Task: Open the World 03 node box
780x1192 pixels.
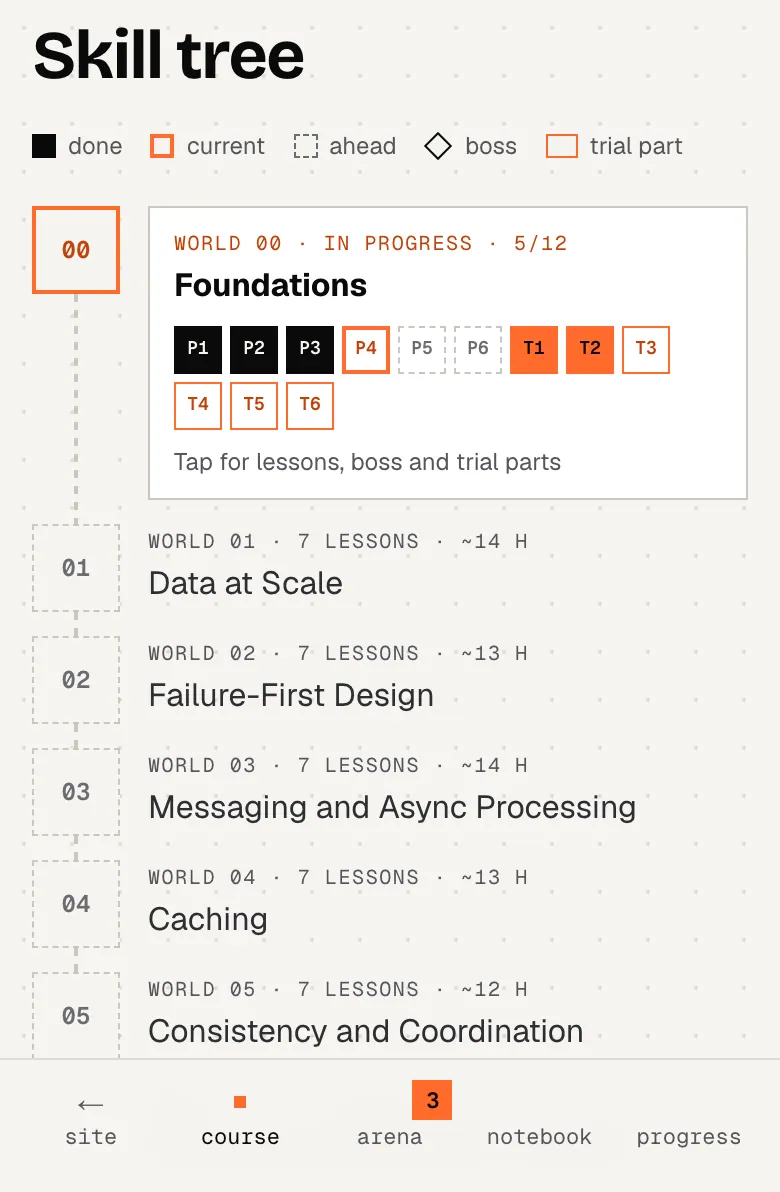Action: 76,791
